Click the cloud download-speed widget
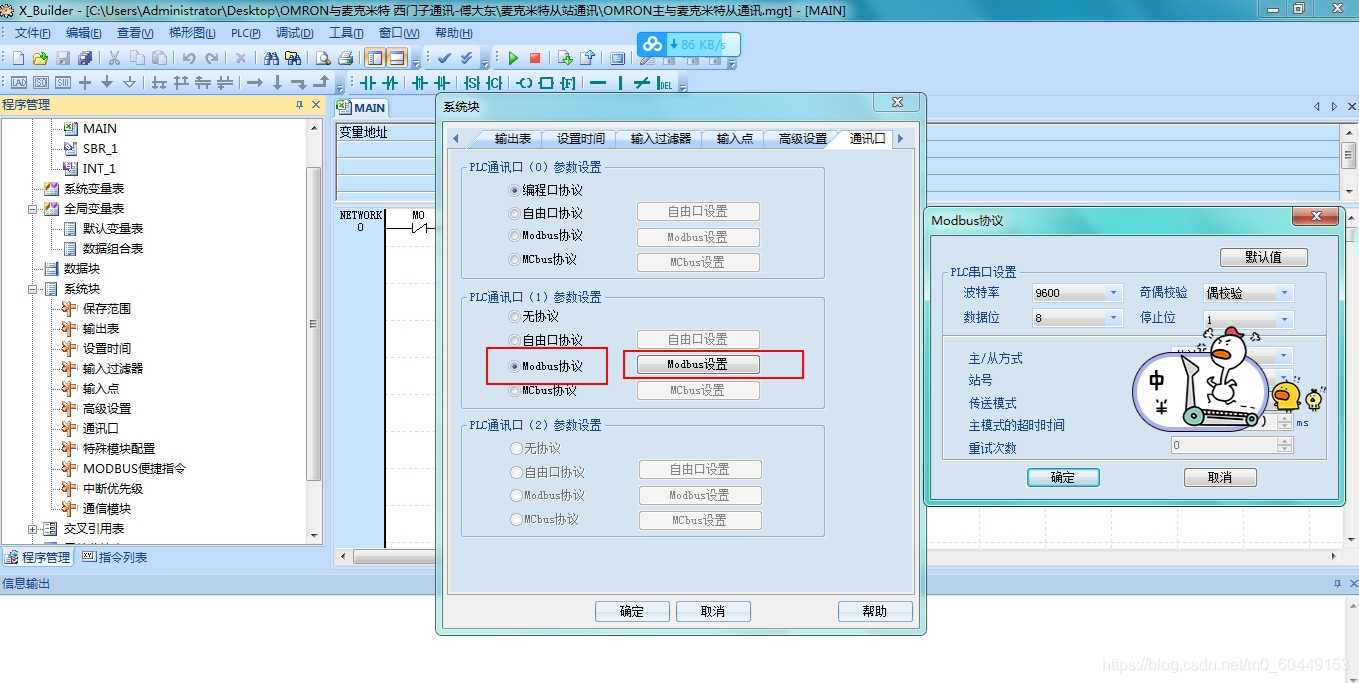The width and height of the screenshot is (1359, 683). pos(689,45)
